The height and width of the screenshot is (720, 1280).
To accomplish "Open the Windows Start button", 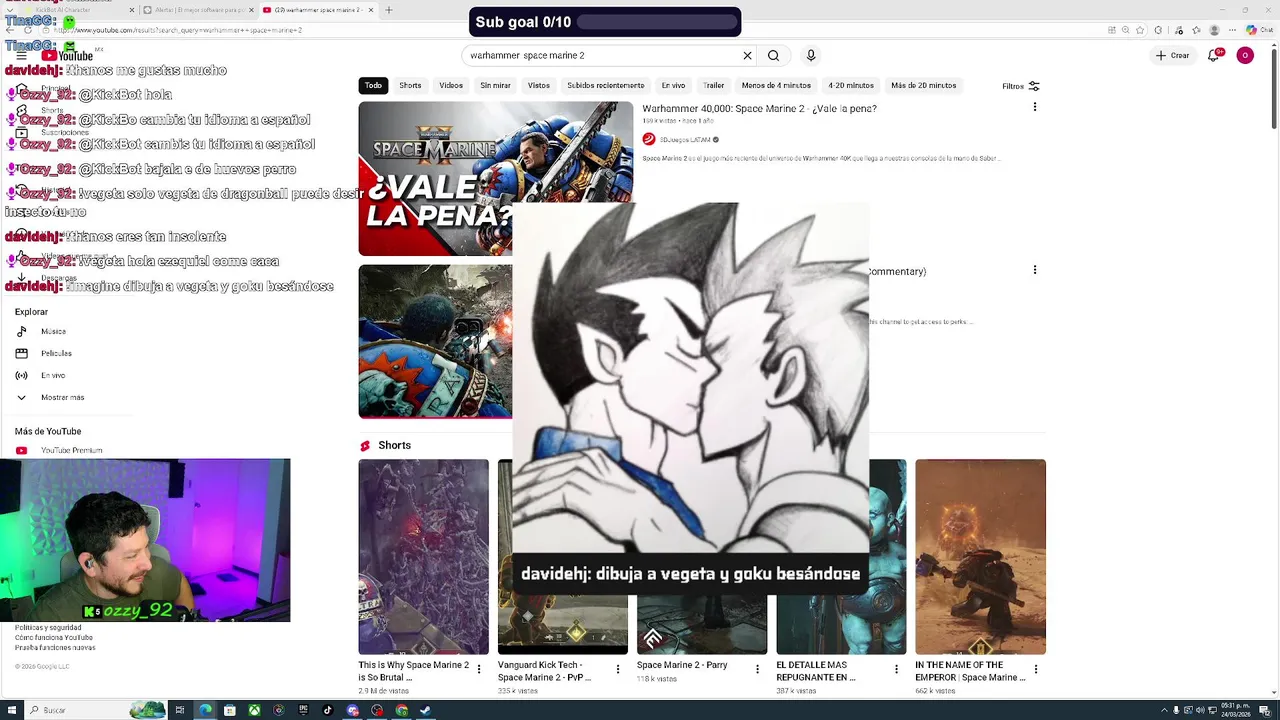I will click(x=12, y=710).
